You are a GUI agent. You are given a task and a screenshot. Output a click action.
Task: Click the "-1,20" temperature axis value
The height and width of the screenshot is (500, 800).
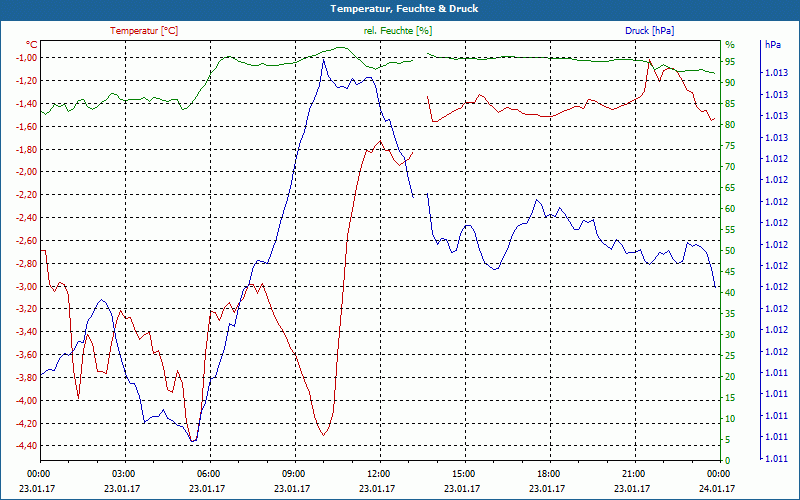27,80
